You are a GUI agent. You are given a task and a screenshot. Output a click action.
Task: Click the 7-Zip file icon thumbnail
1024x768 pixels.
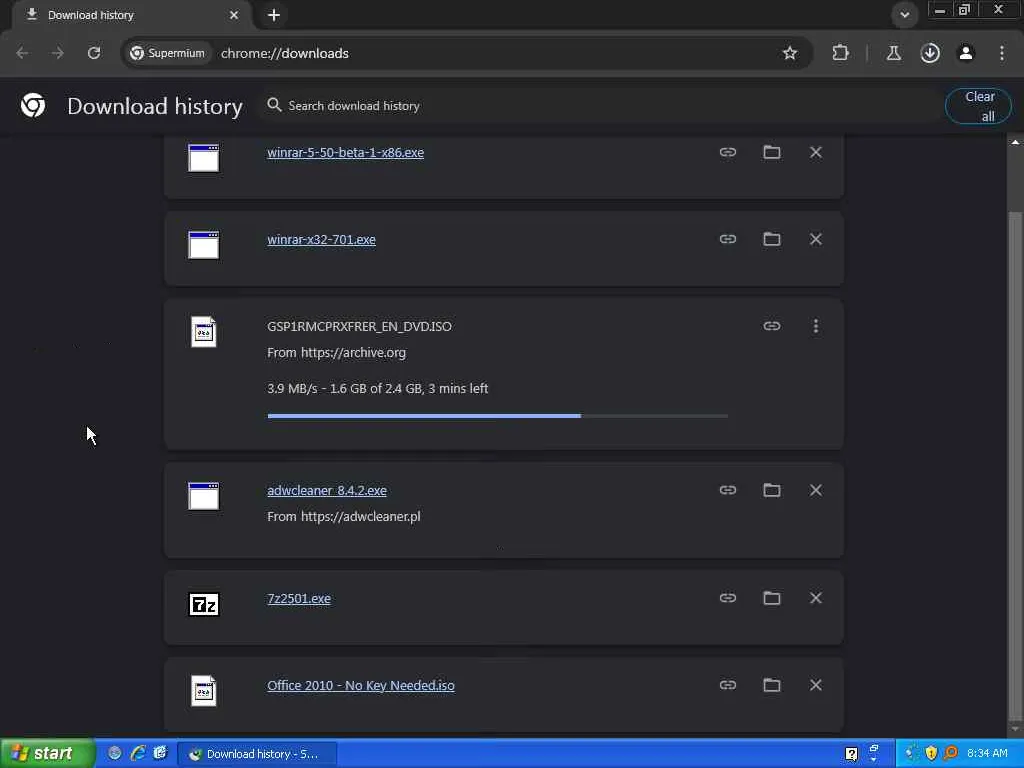(x=204, y=604)
